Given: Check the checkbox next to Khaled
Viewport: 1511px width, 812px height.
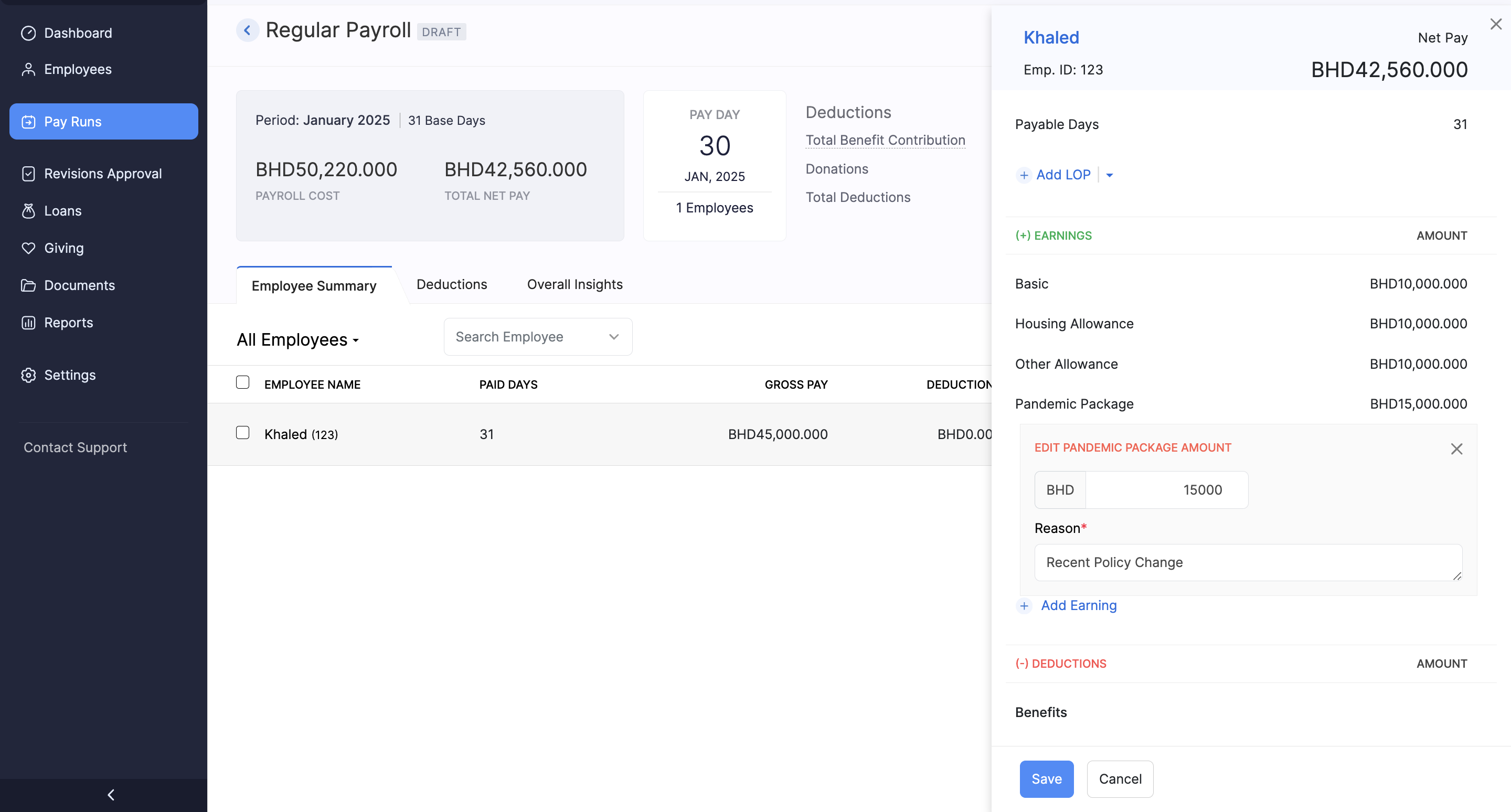Looking at the screenshot, I should (242, 433).
